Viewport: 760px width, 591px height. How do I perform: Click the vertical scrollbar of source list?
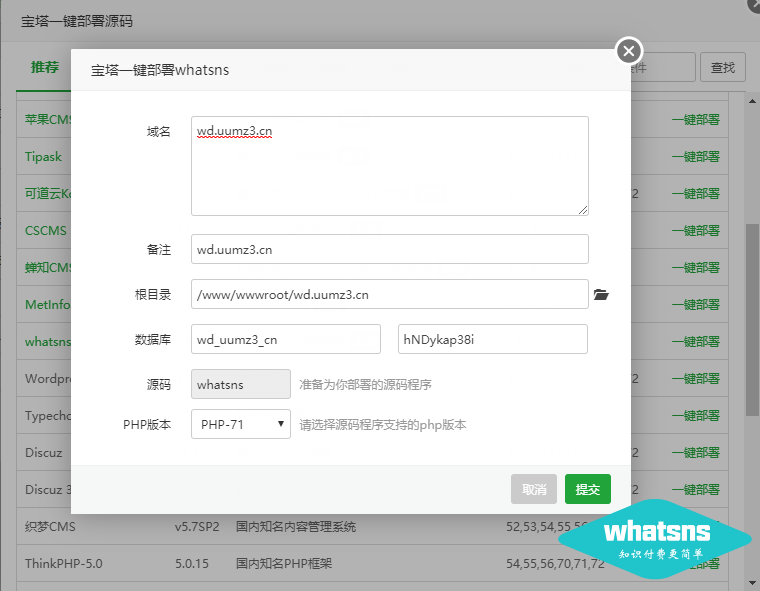752,300
